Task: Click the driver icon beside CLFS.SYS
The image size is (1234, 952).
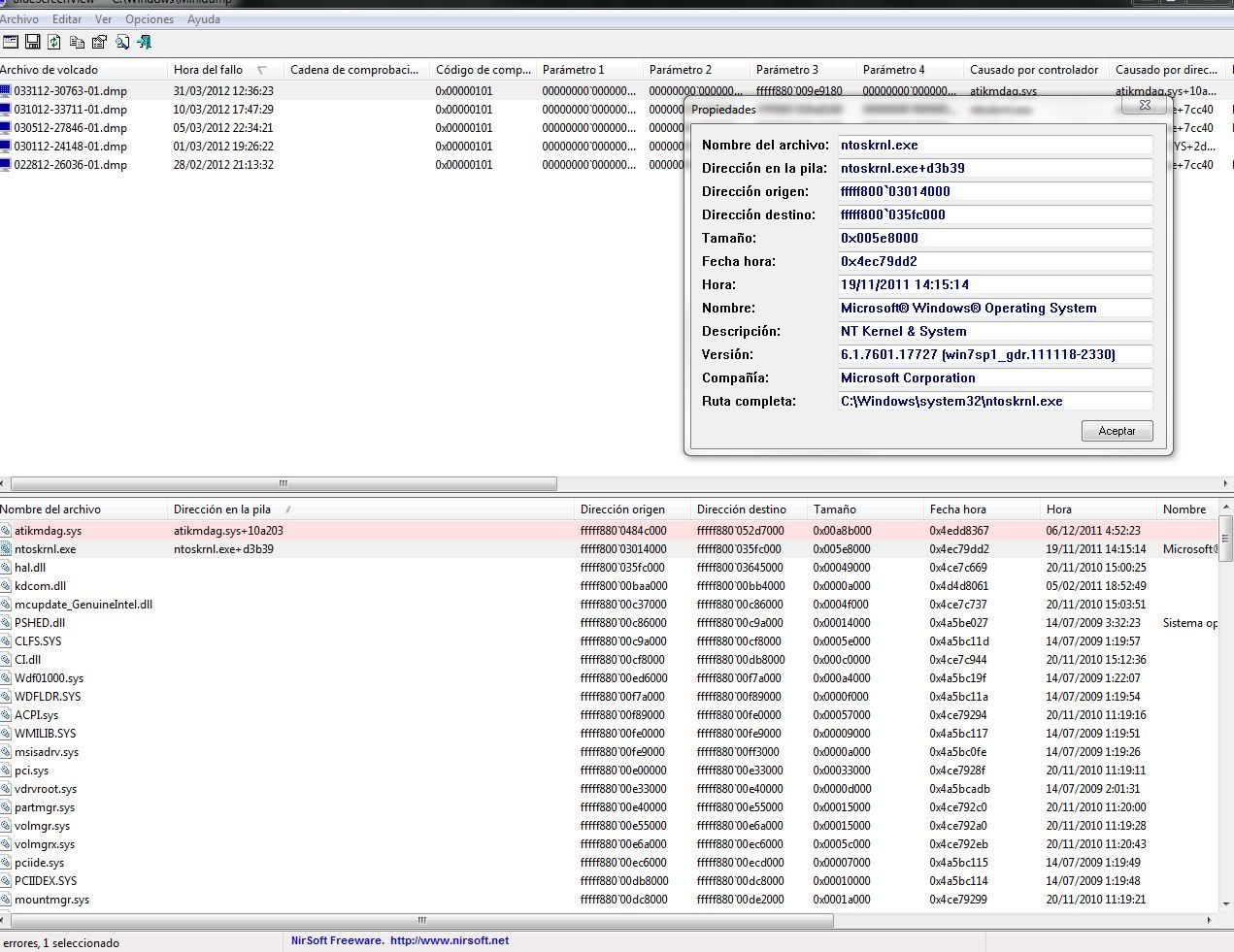Action: tap(6, 641)
